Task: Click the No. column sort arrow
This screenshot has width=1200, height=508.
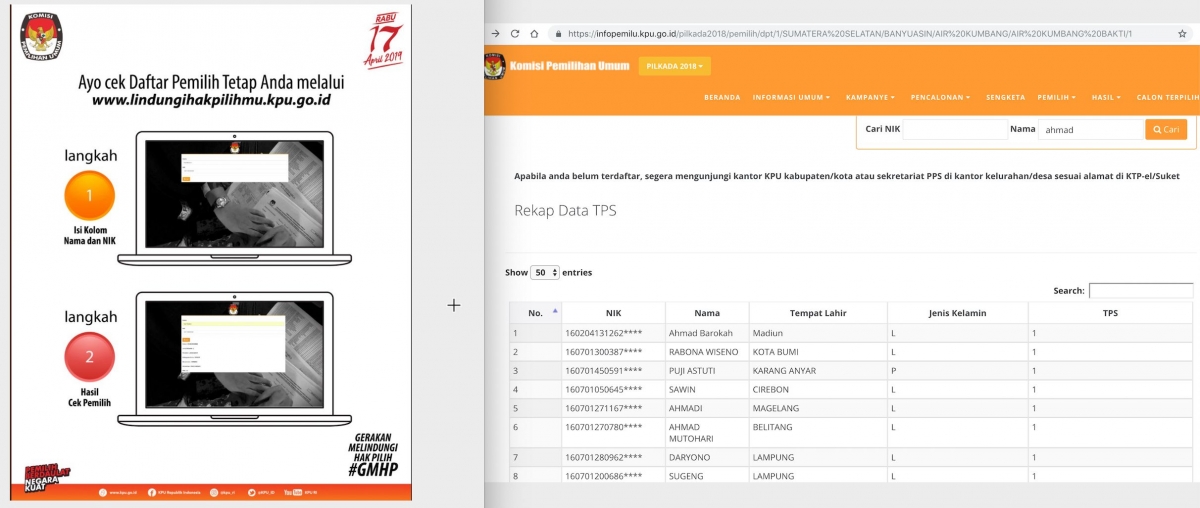Action: pyautogui.click(x=553, y=312)
